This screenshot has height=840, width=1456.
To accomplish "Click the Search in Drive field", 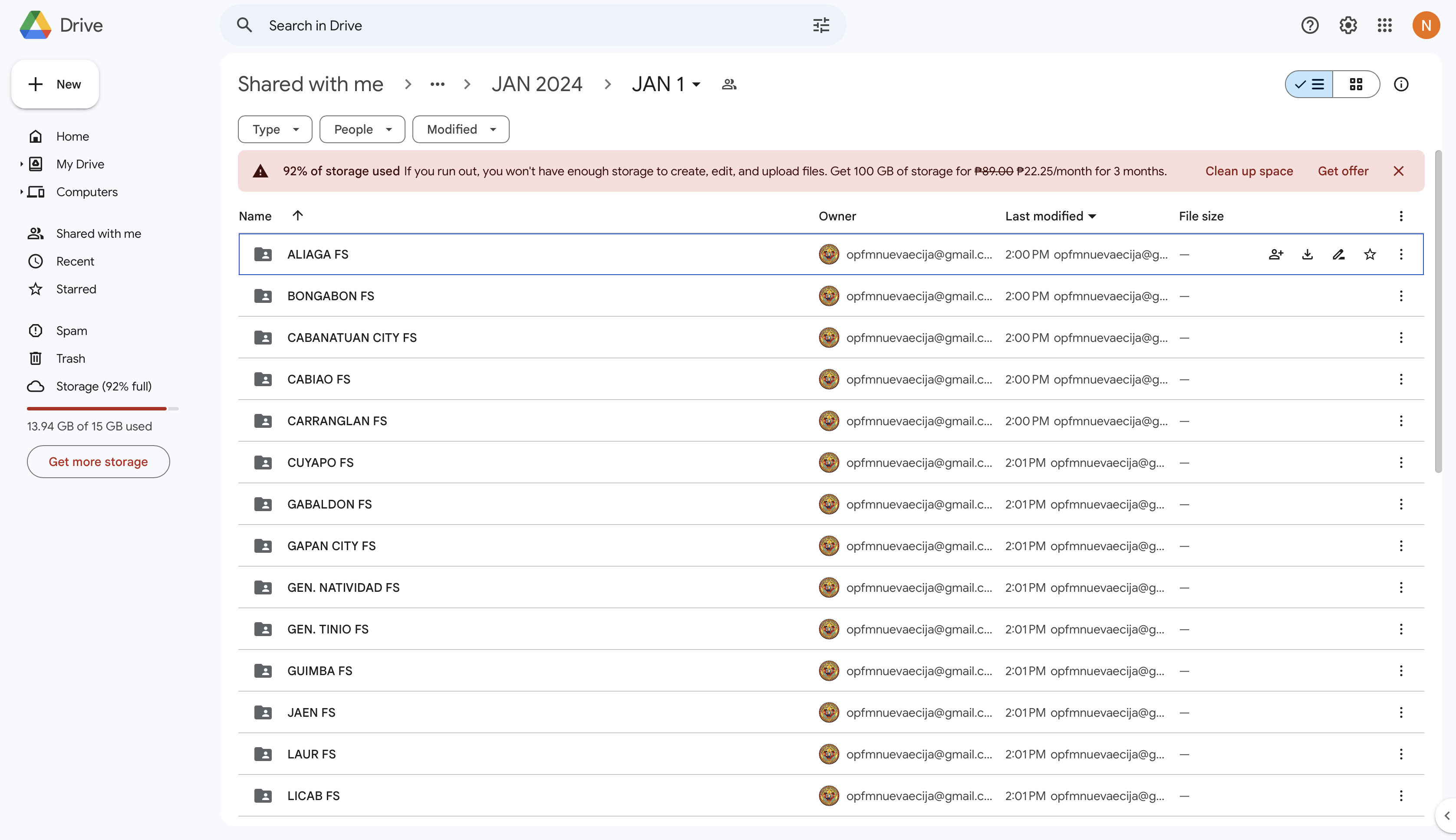I will (532, 26).
